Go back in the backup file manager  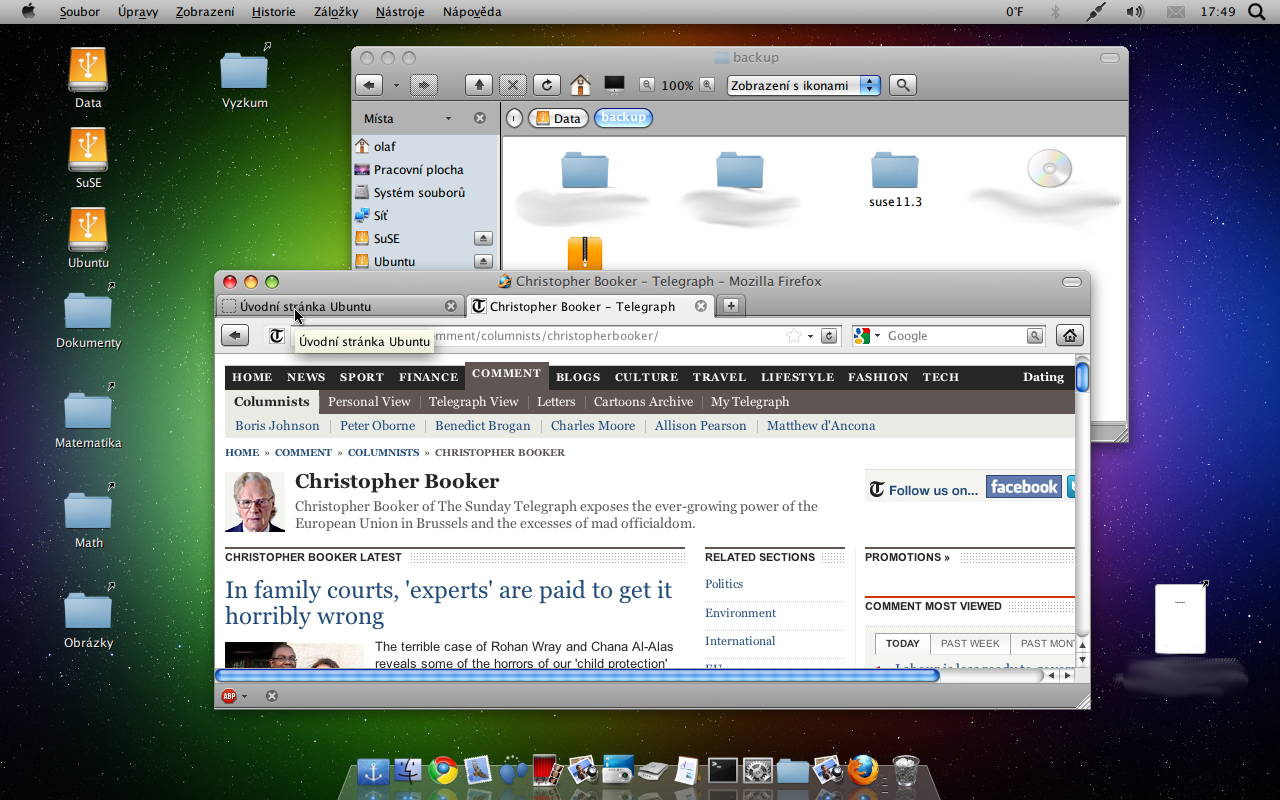coord(369,85)
